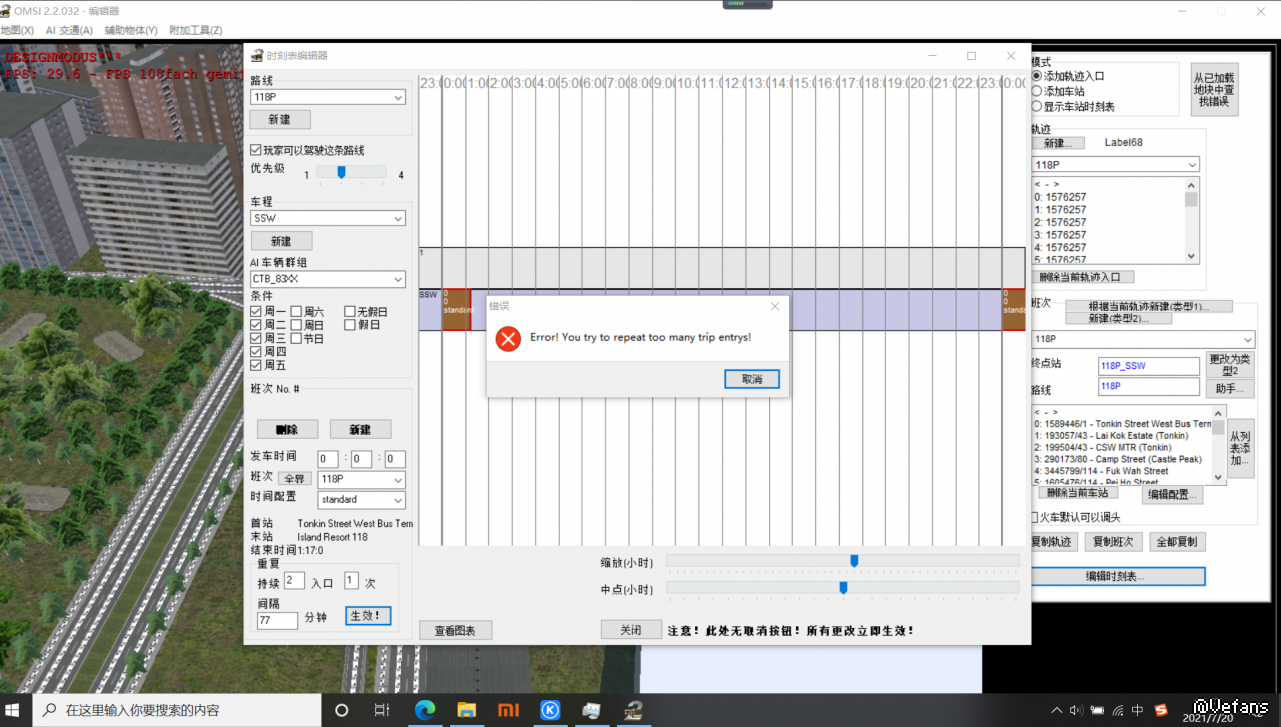This screenshot has width=1281, height=727.
Task: Launch Microsoft Edge from the taskbar
Action: [425, 710]
